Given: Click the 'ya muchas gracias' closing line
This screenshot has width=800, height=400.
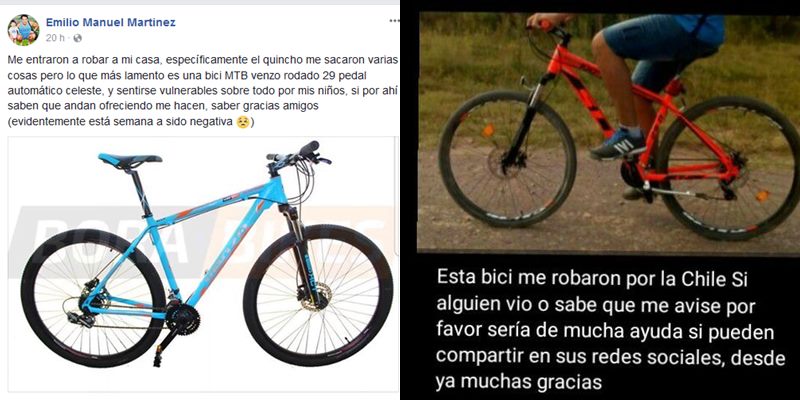Looking at the screenshot, I should 519,381.
